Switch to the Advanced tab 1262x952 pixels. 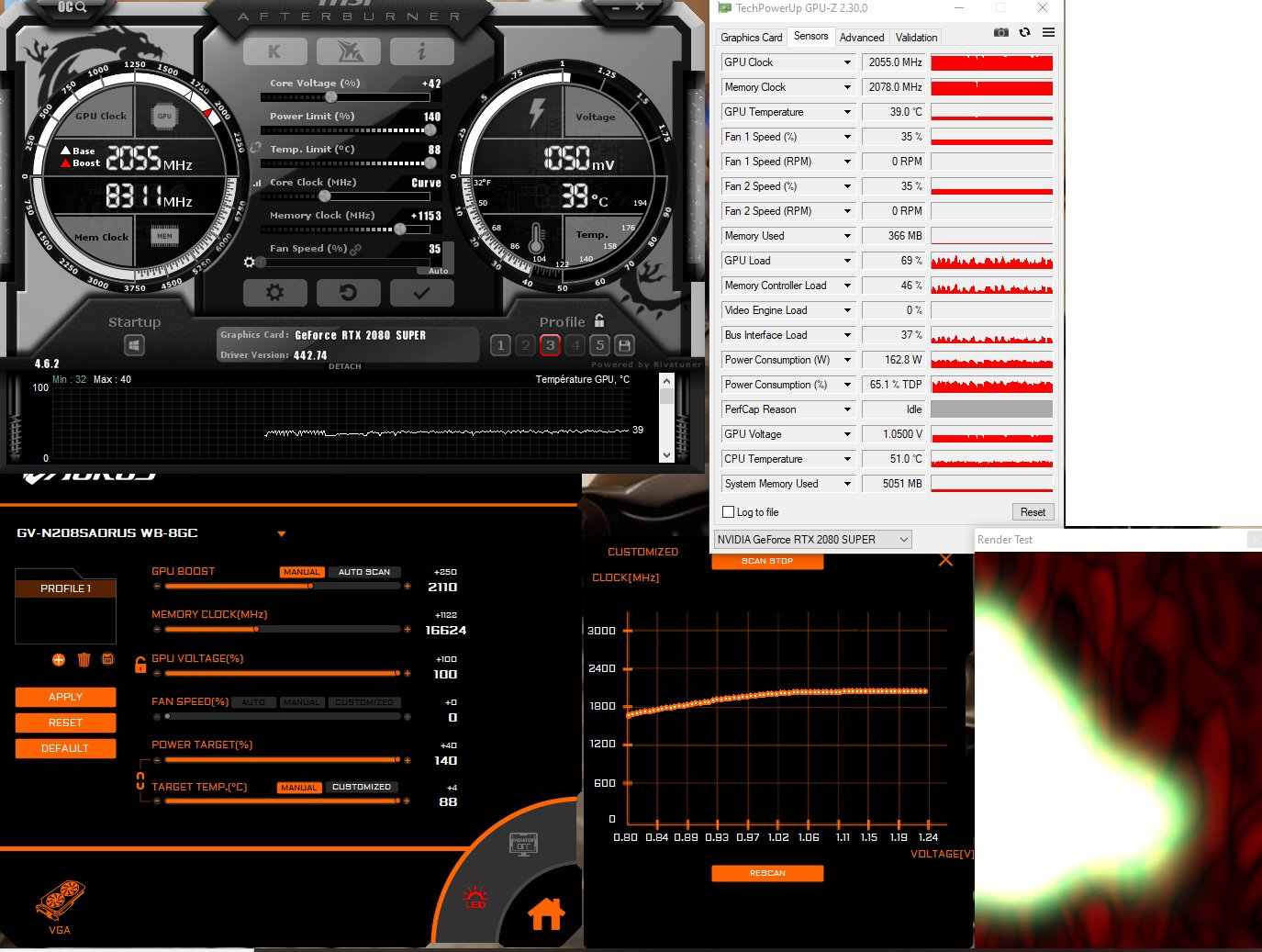[862, 38]
